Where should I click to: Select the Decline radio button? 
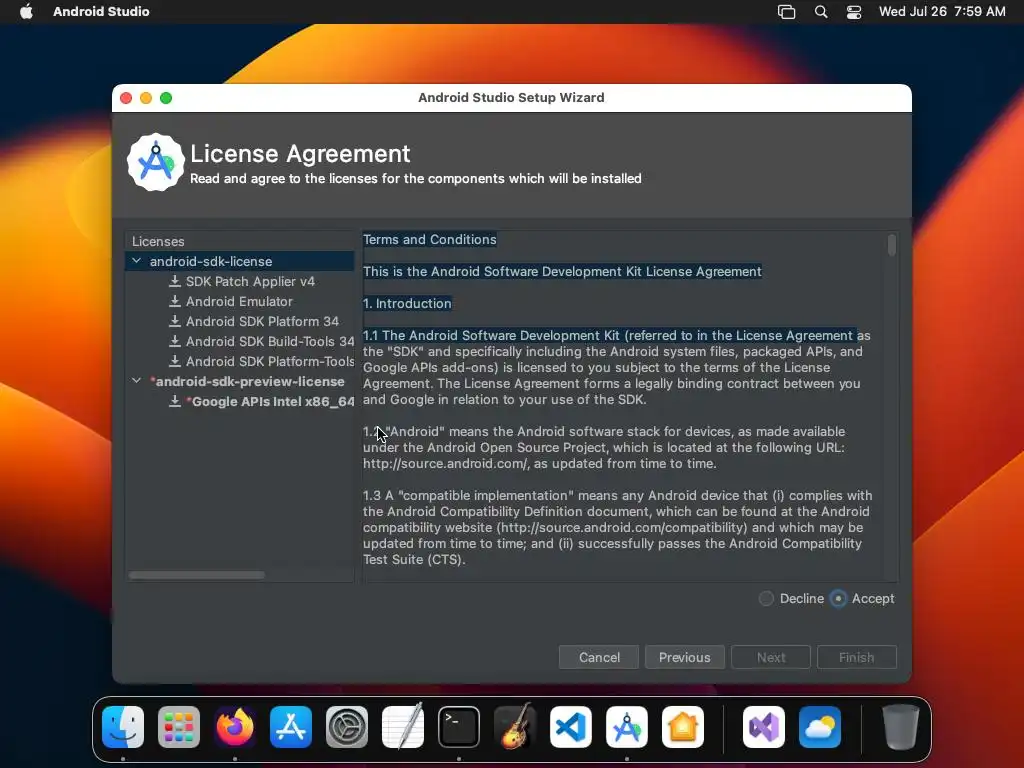766,598
